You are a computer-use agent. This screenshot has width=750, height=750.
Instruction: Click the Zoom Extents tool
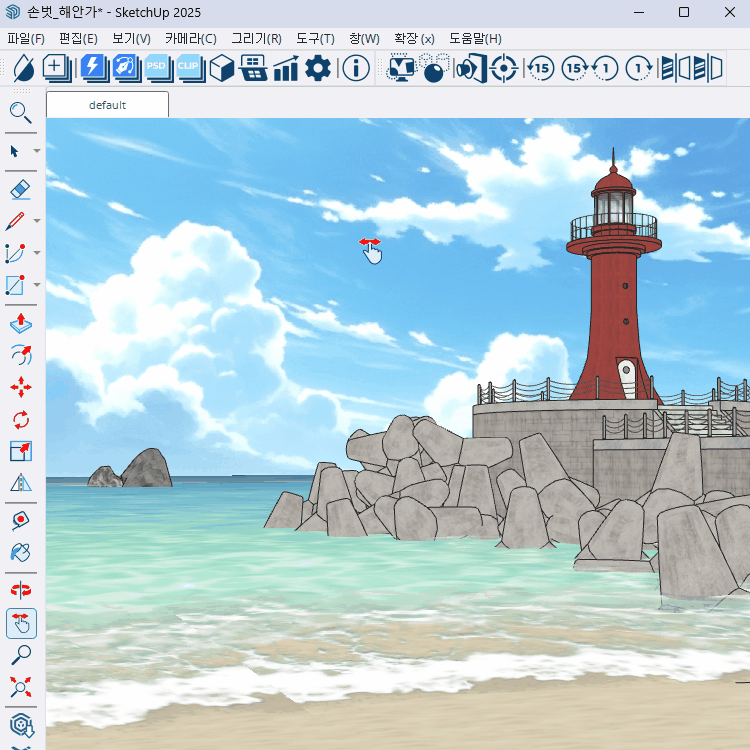20,687
